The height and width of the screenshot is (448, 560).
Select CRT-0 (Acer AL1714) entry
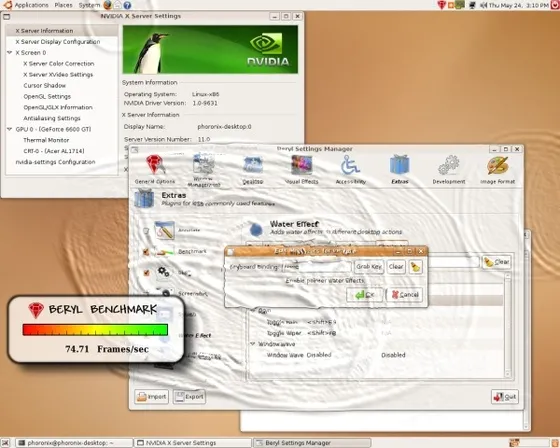tap(54, 151)
